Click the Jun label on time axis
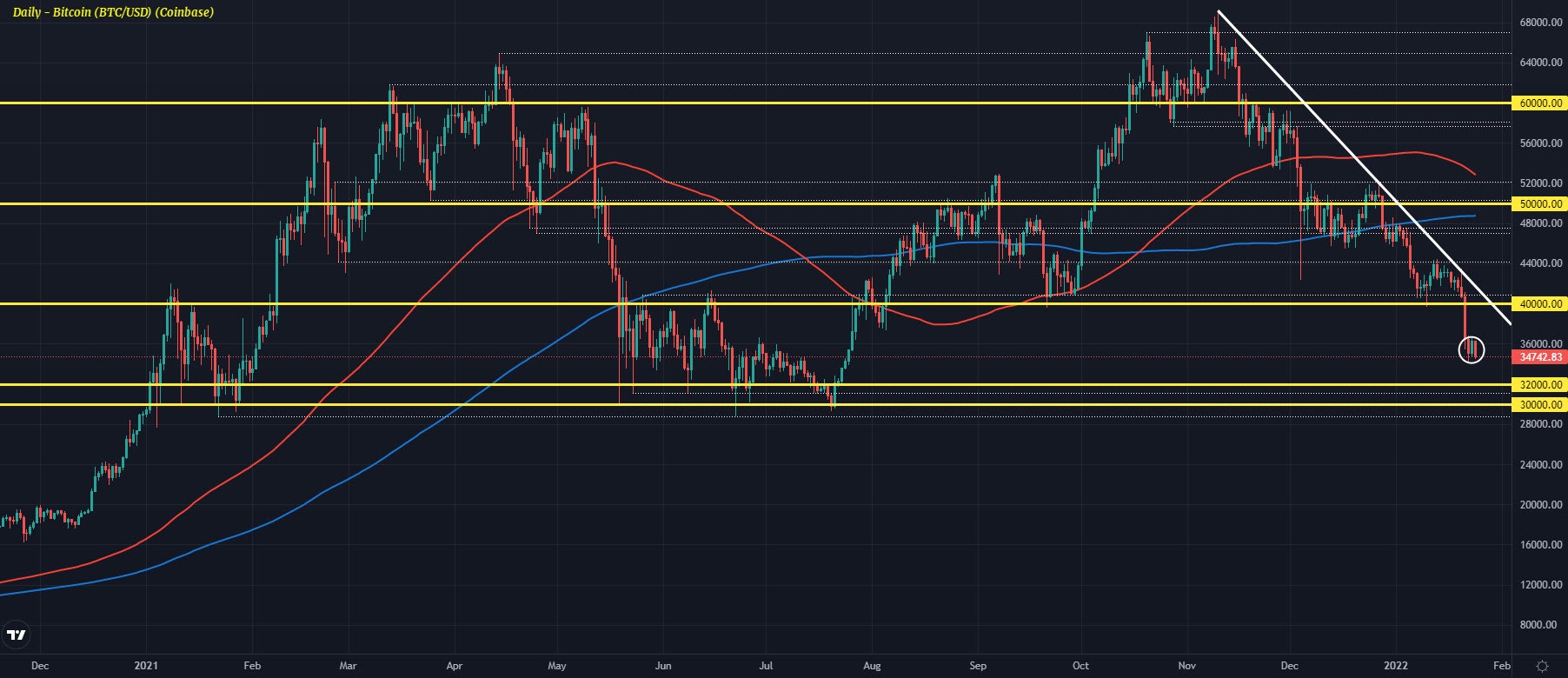Viewport: 1568px width, 678px height. point(663,666)
